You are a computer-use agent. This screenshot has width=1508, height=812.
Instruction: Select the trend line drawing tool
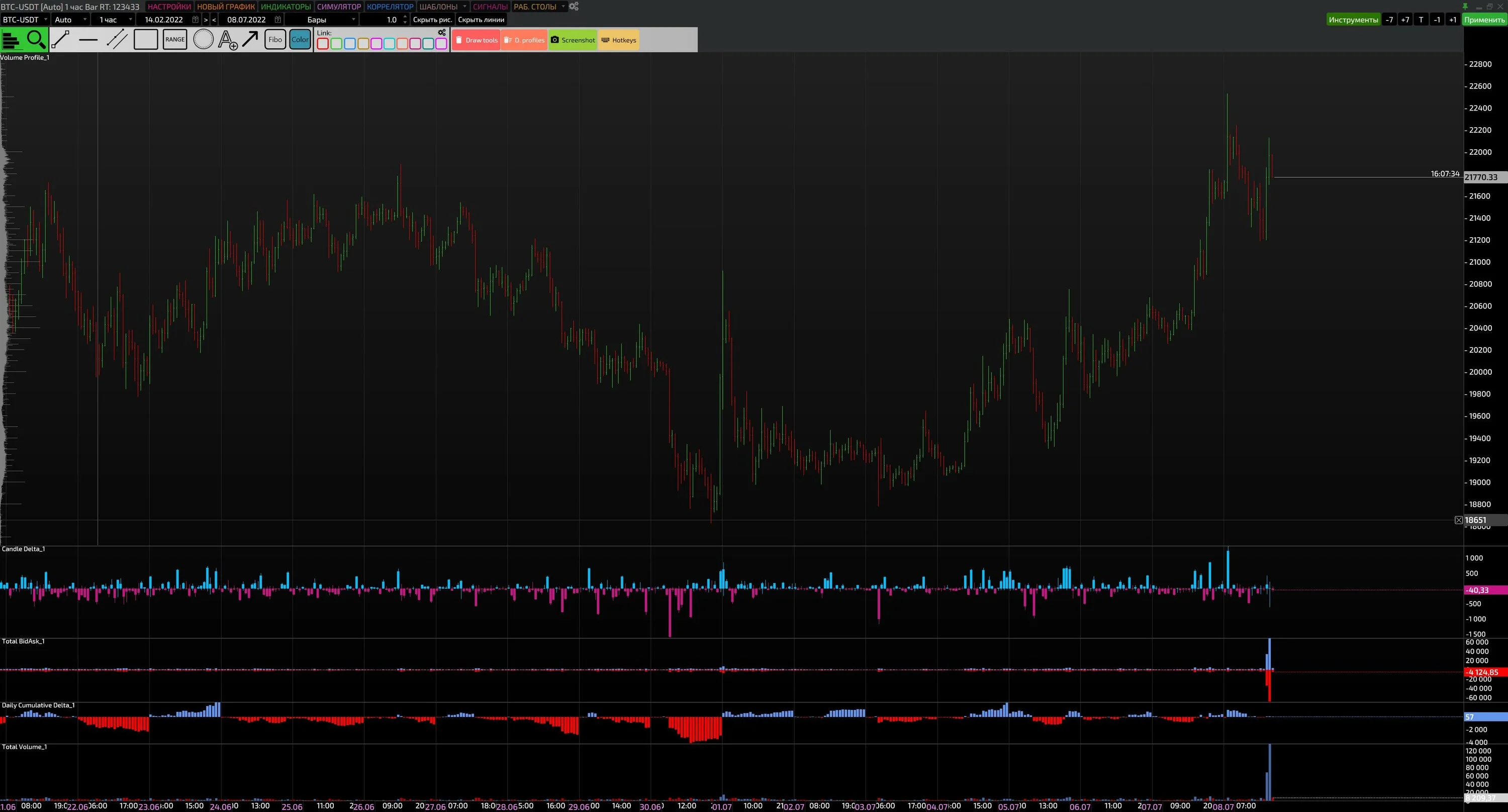(60, 40)
